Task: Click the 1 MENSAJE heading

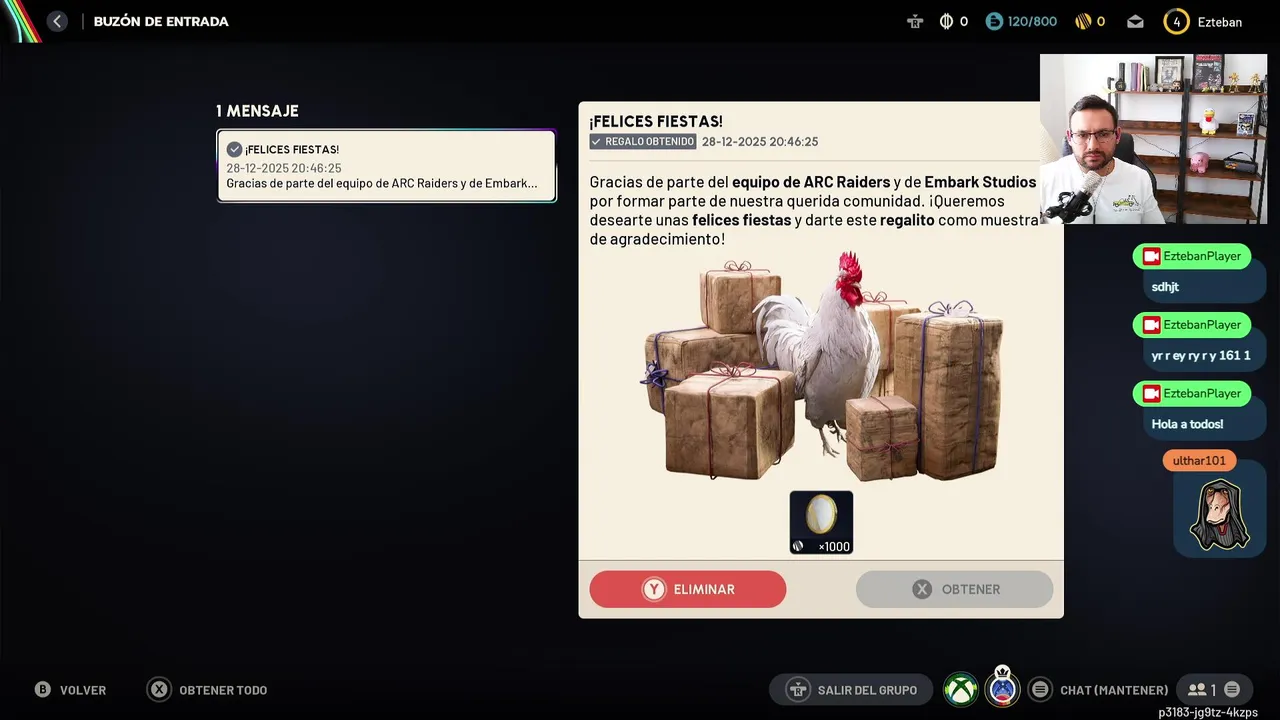Action: coord(257,111)
